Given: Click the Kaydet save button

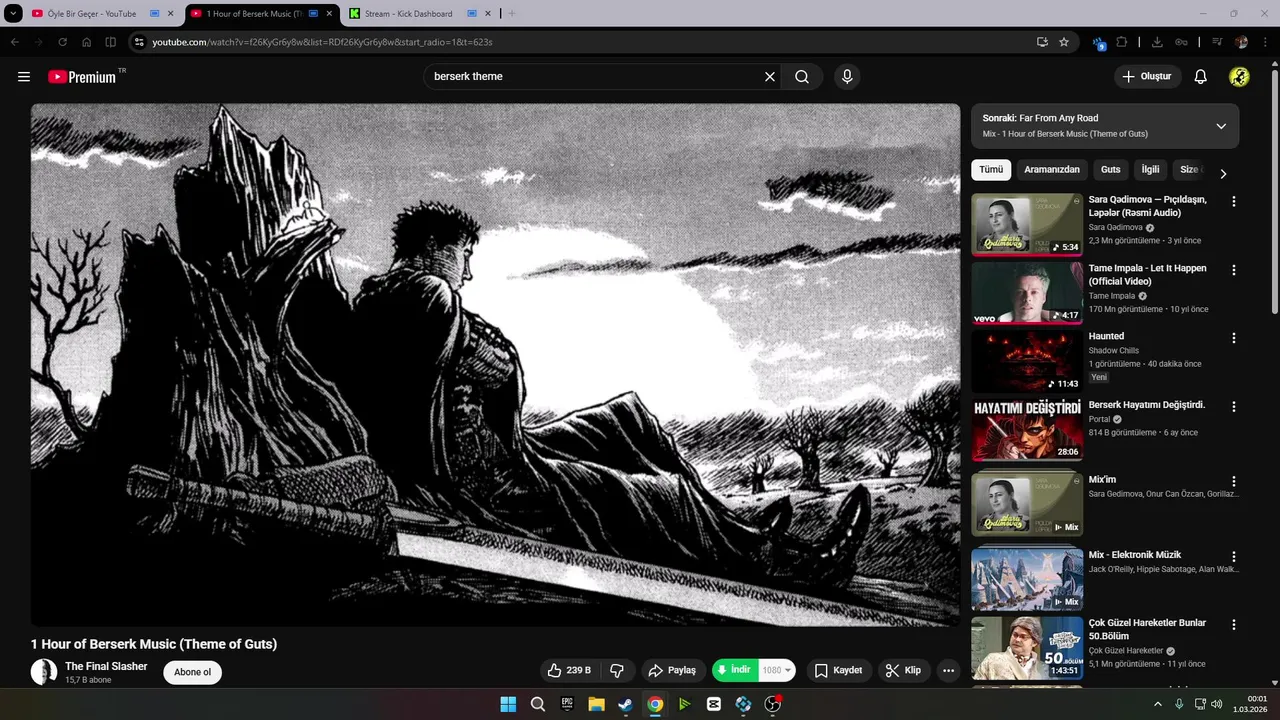Looking at the screenshot, I should (838, 670).
